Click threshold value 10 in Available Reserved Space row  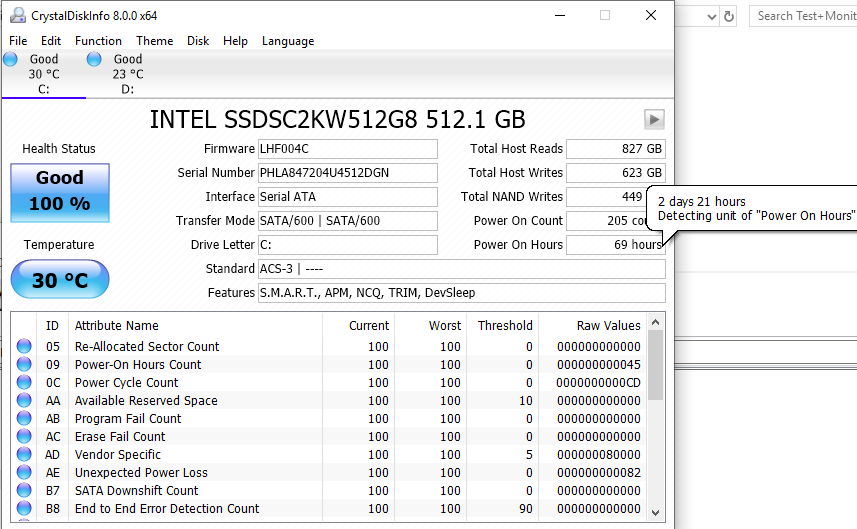pos(526,401)
